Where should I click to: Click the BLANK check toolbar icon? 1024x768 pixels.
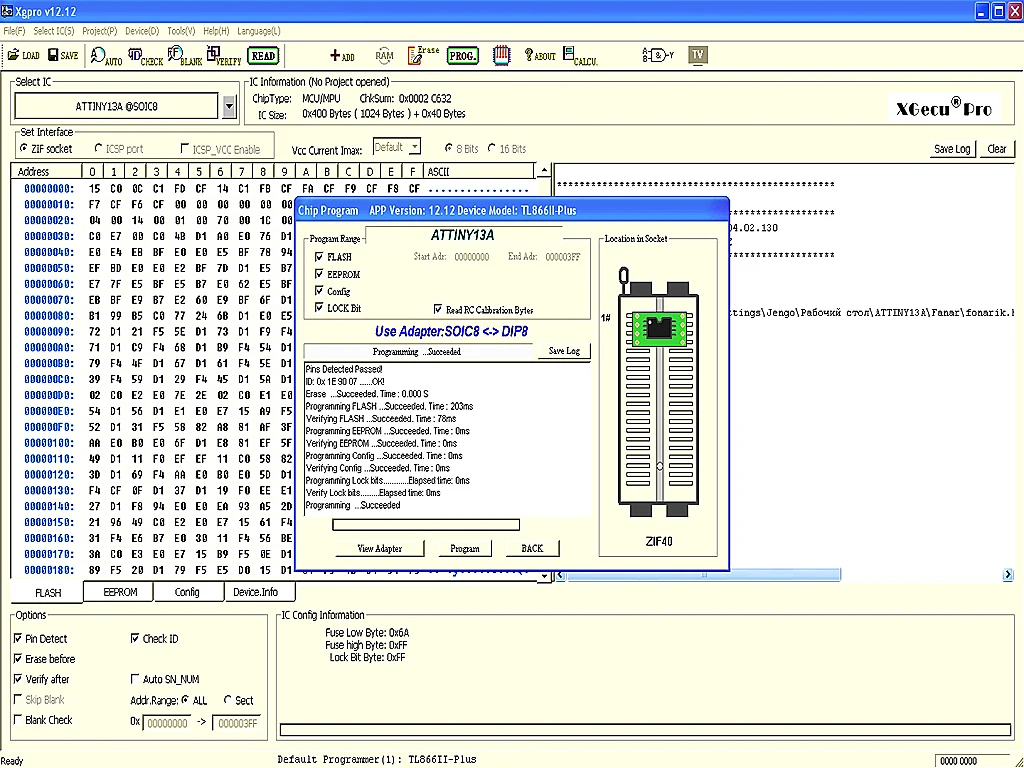pyautogui.click(x=185, y=56)
